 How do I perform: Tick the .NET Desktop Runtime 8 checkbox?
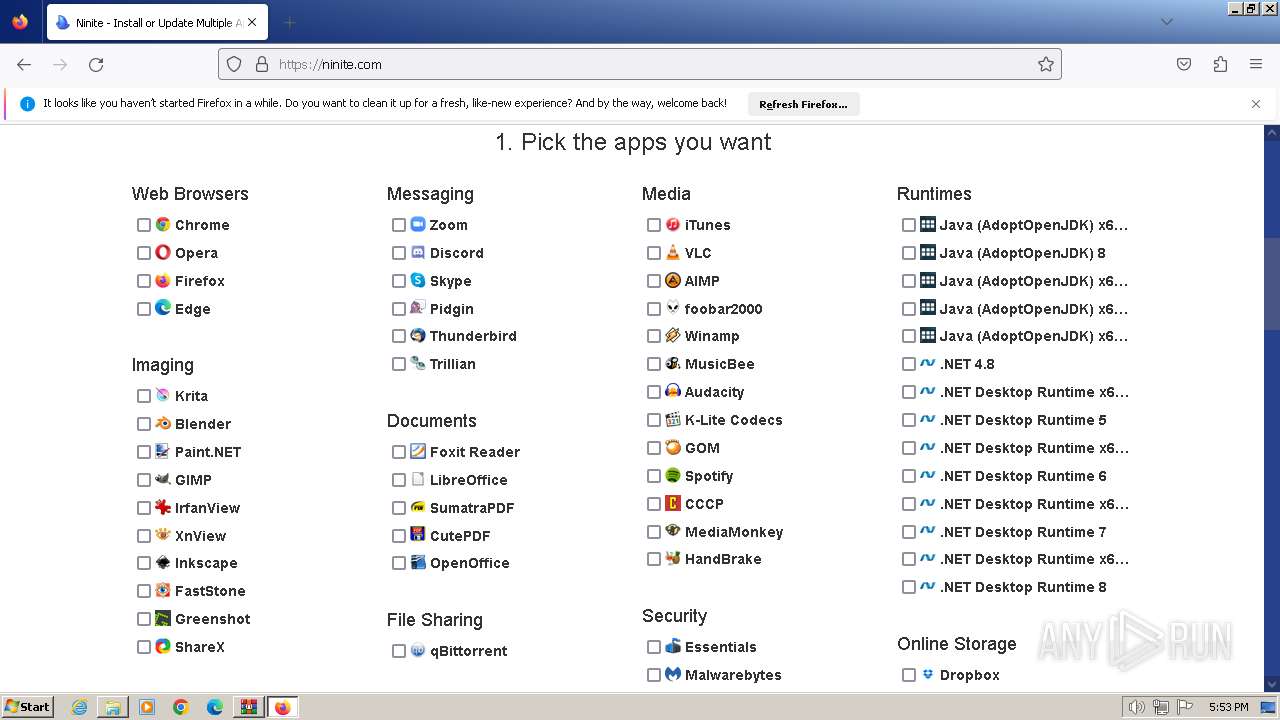909,587
